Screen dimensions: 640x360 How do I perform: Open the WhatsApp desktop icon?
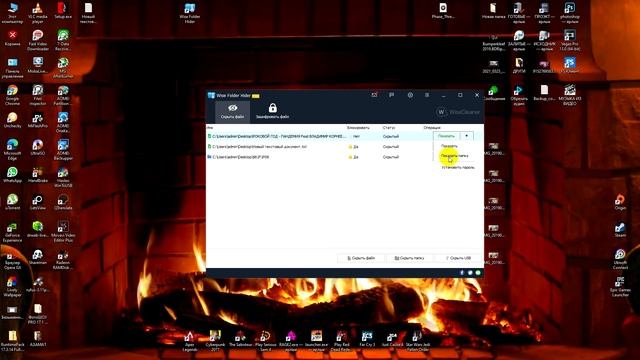click(x=12, y=174)
